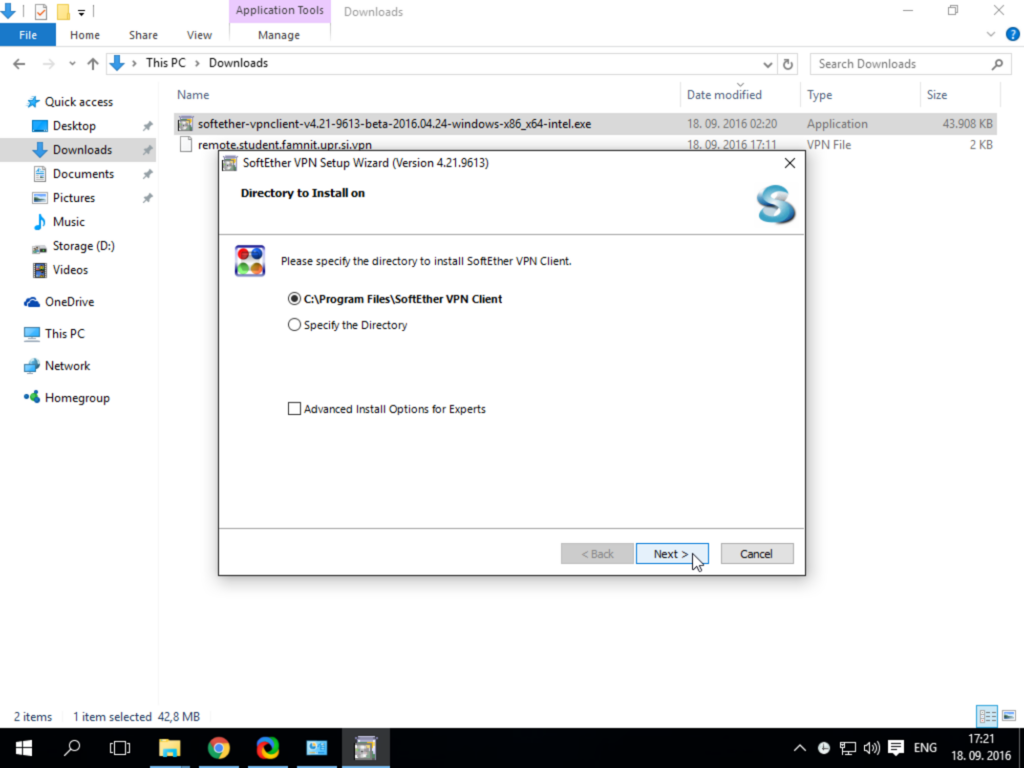Expand the address bar history dropdown
Screen dimensions: 1024x768
[x=767, y=64]
